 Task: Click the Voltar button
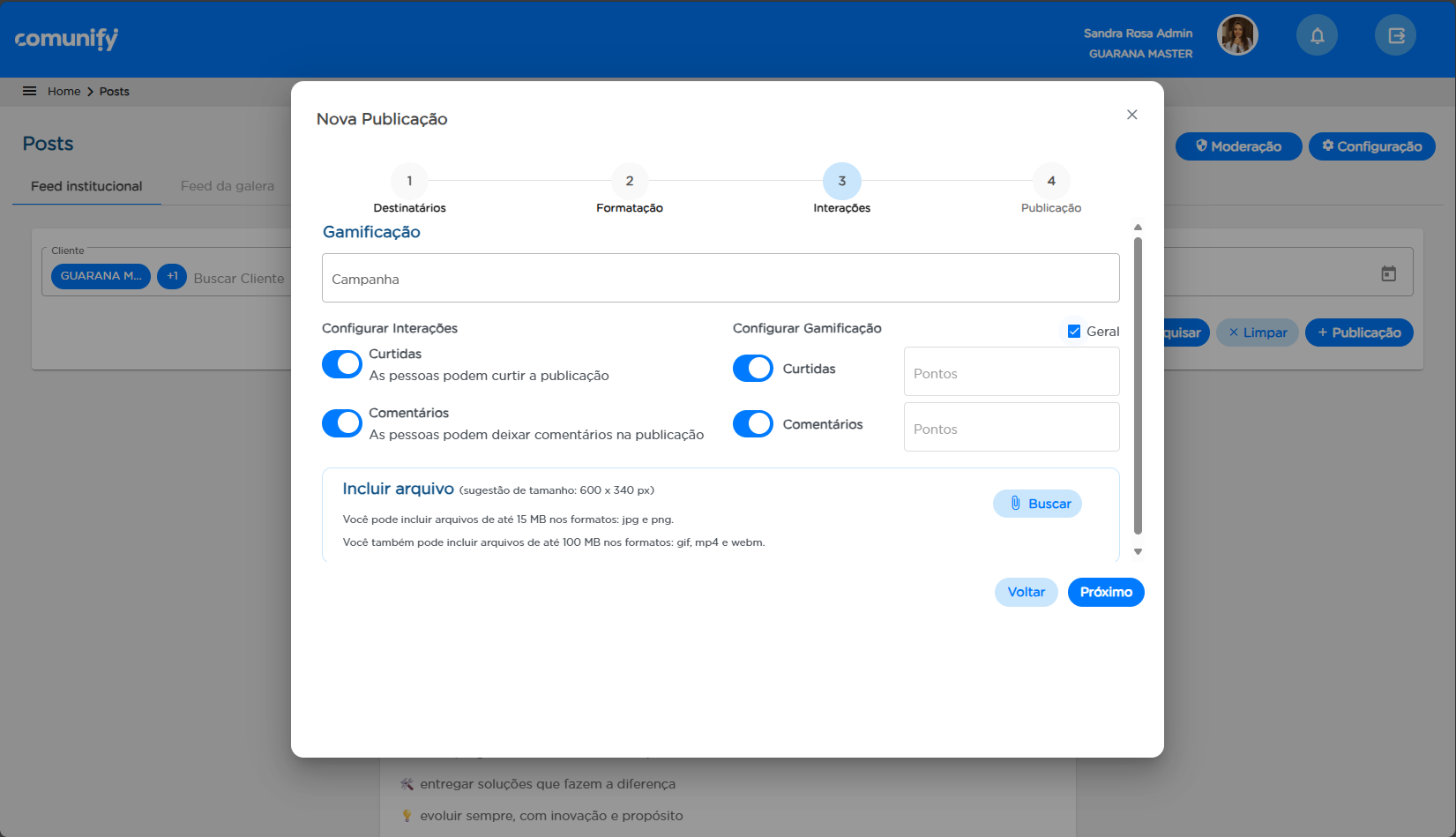[x=1026, y=593]
